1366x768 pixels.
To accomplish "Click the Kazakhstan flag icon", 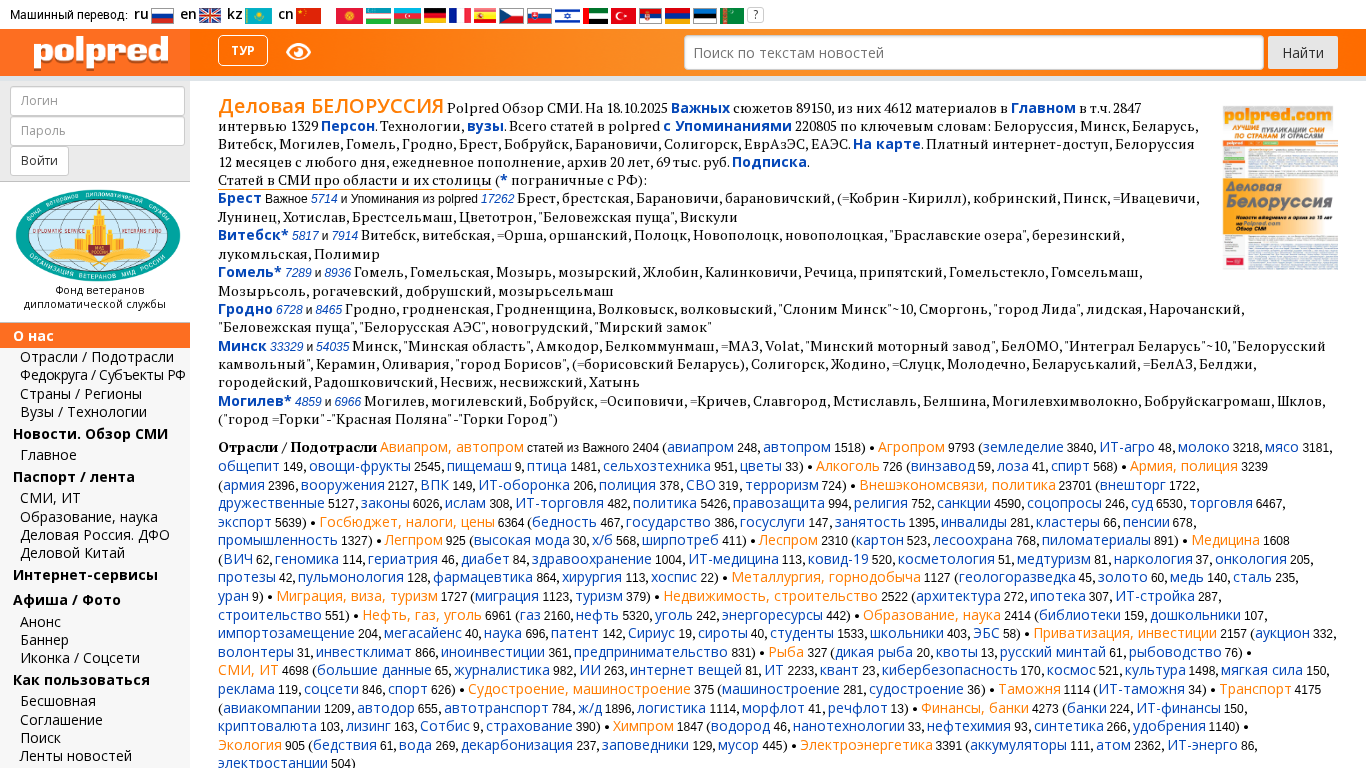I will [258, 15].
